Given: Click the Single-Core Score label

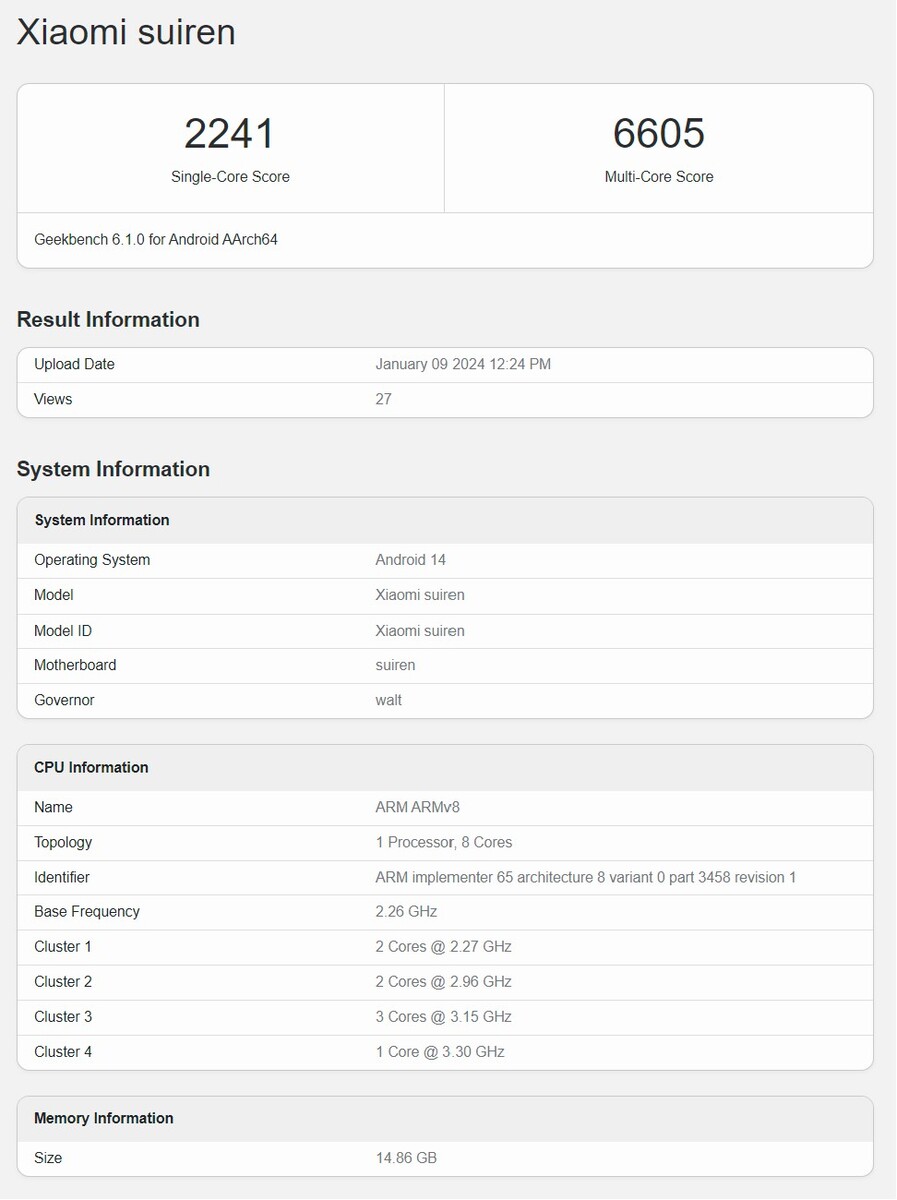Looking at the screenshot, I should (230, 177).
